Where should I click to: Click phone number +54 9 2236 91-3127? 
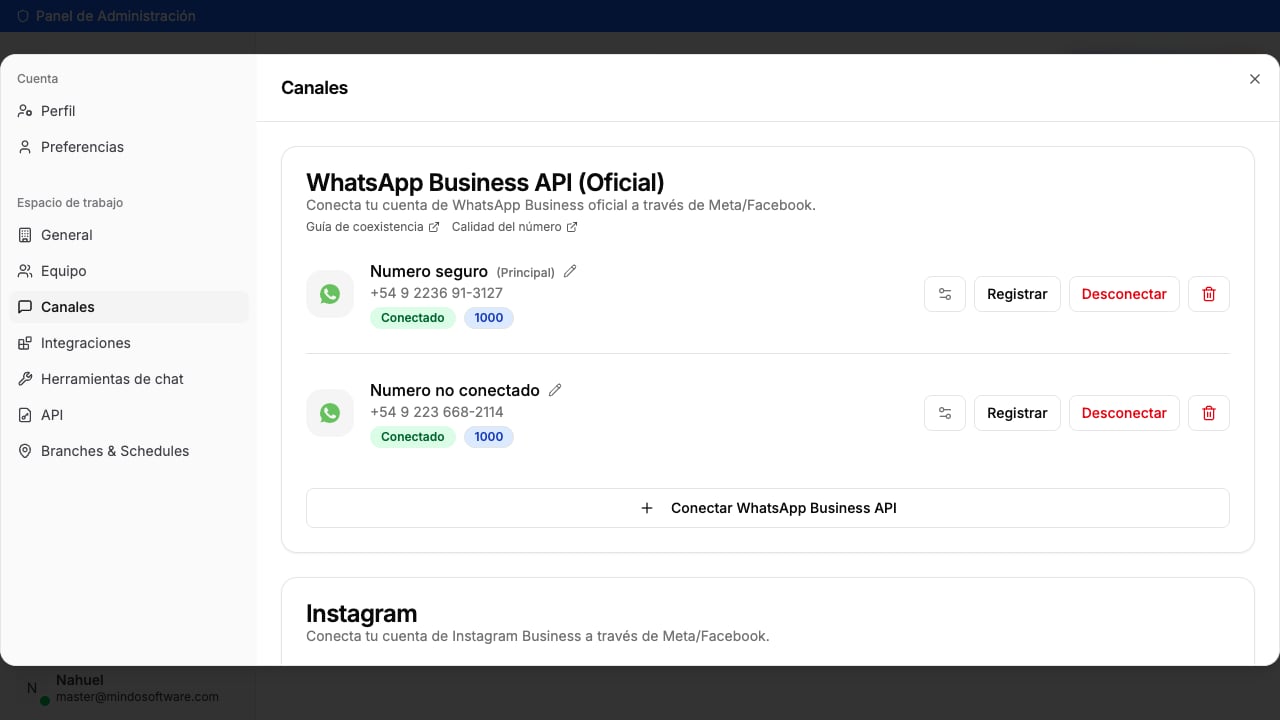coord(436,293)
